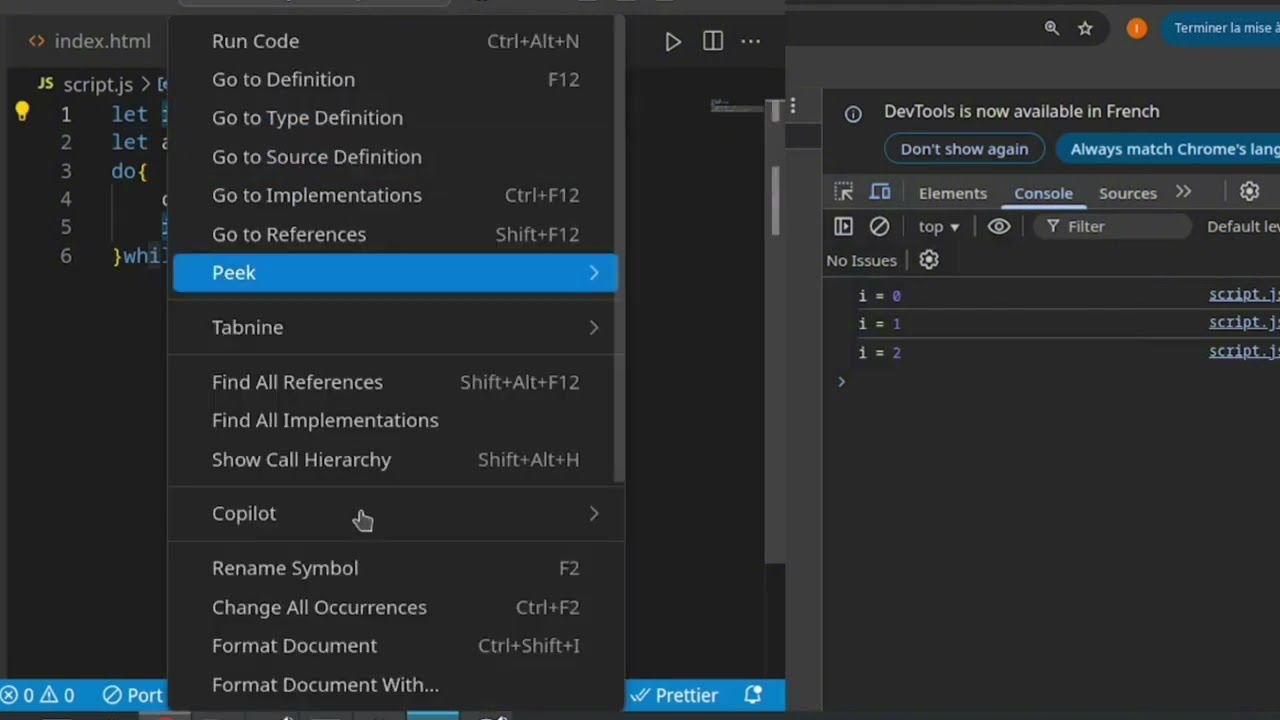1280x720 pixels.
Task: Click the orange Chrome profile avatar
Action: click(x=1137, y=28)
